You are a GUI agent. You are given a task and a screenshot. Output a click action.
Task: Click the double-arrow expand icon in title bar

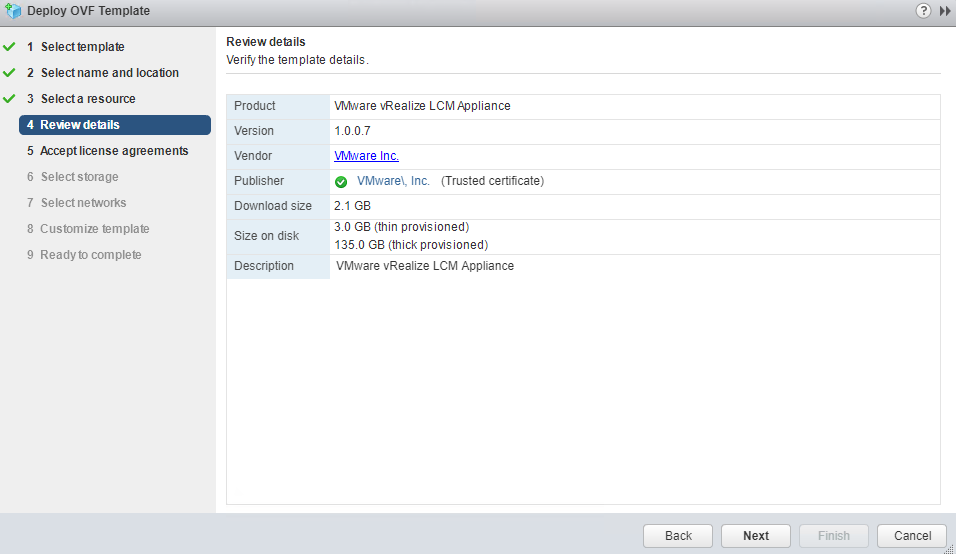[x=945, y=10]
